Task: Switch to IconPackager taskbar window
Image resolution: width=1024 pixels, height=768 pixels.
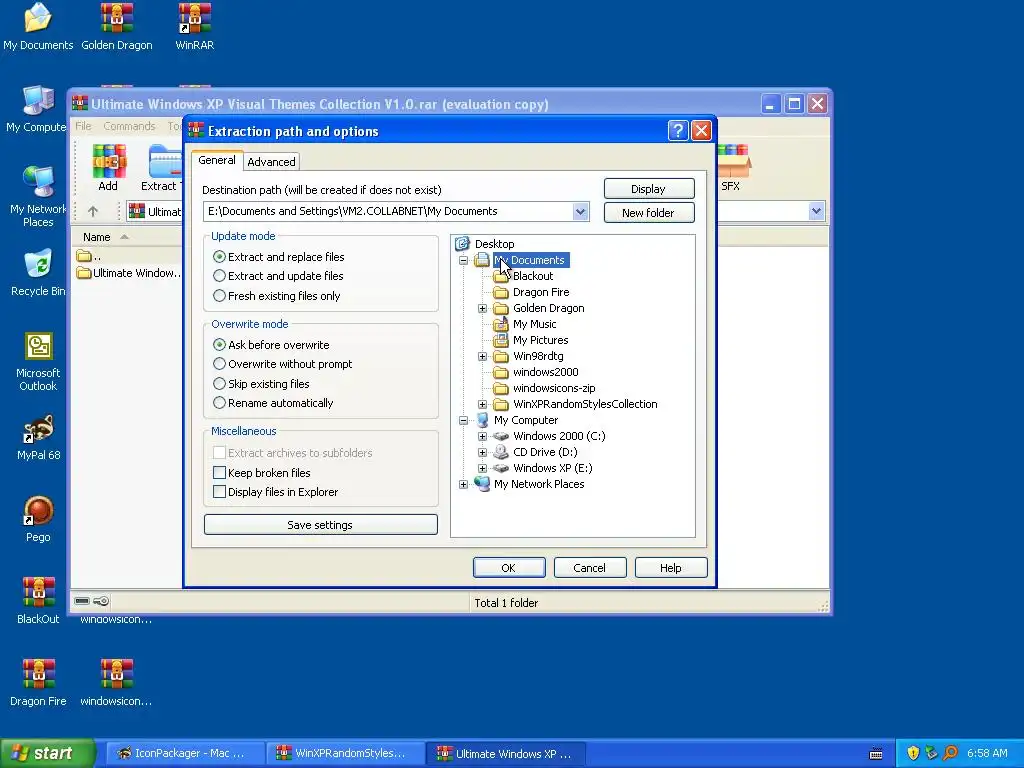Action: click(183, 753)
